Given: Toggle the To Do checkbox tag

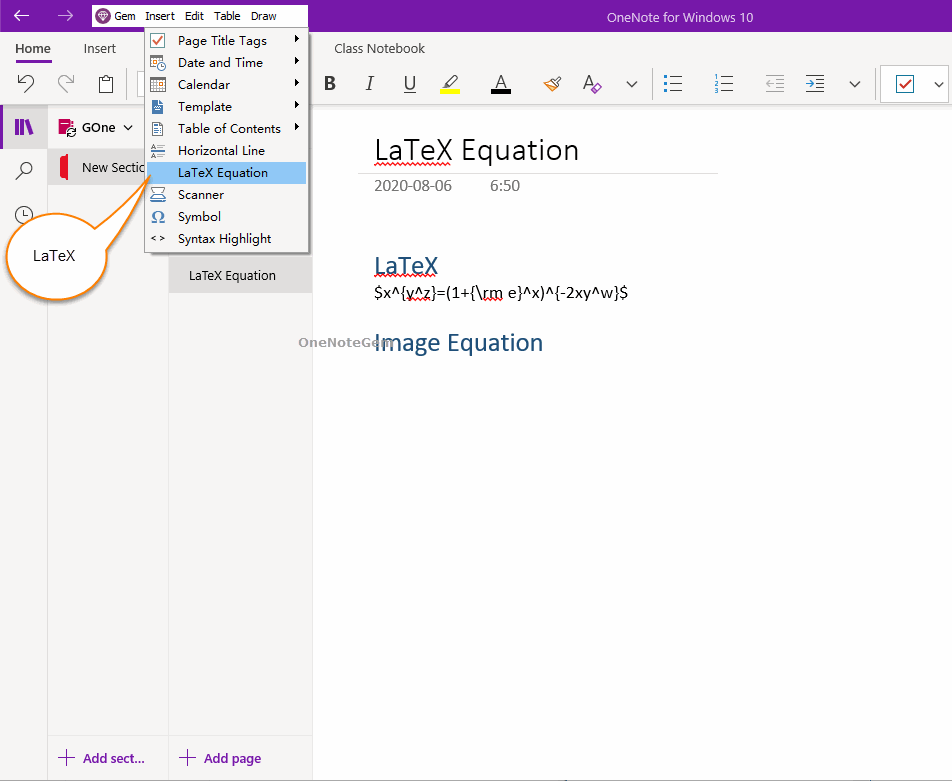Looking at the screenshot, I should [905, 84].
